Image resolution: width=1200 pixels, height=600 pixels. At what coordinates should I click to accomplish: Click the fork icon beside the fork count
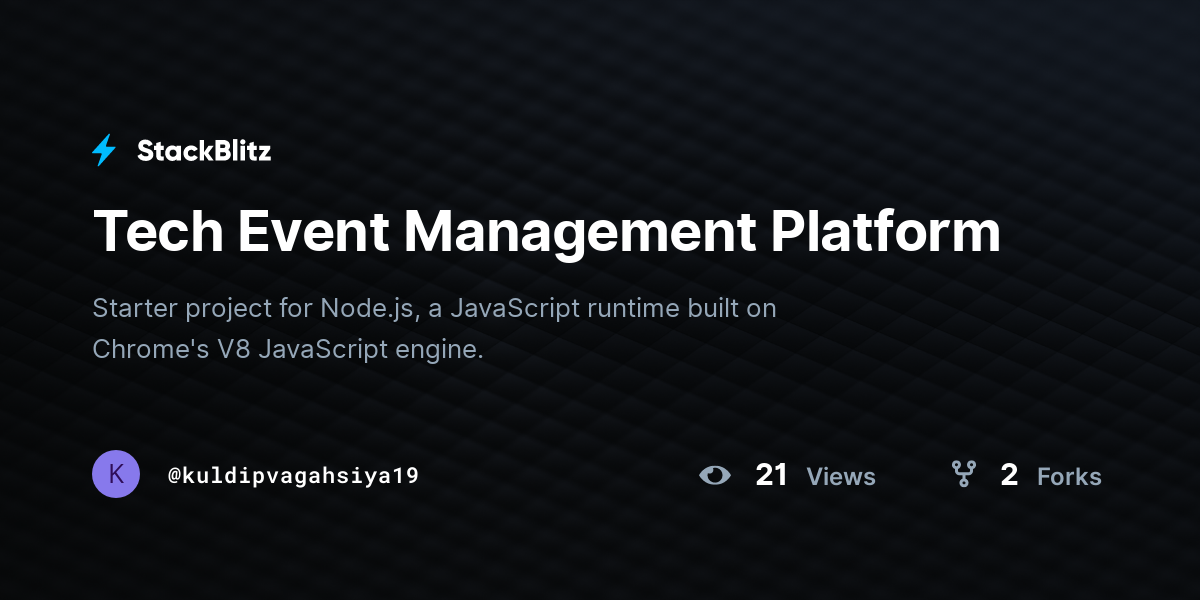964,475
